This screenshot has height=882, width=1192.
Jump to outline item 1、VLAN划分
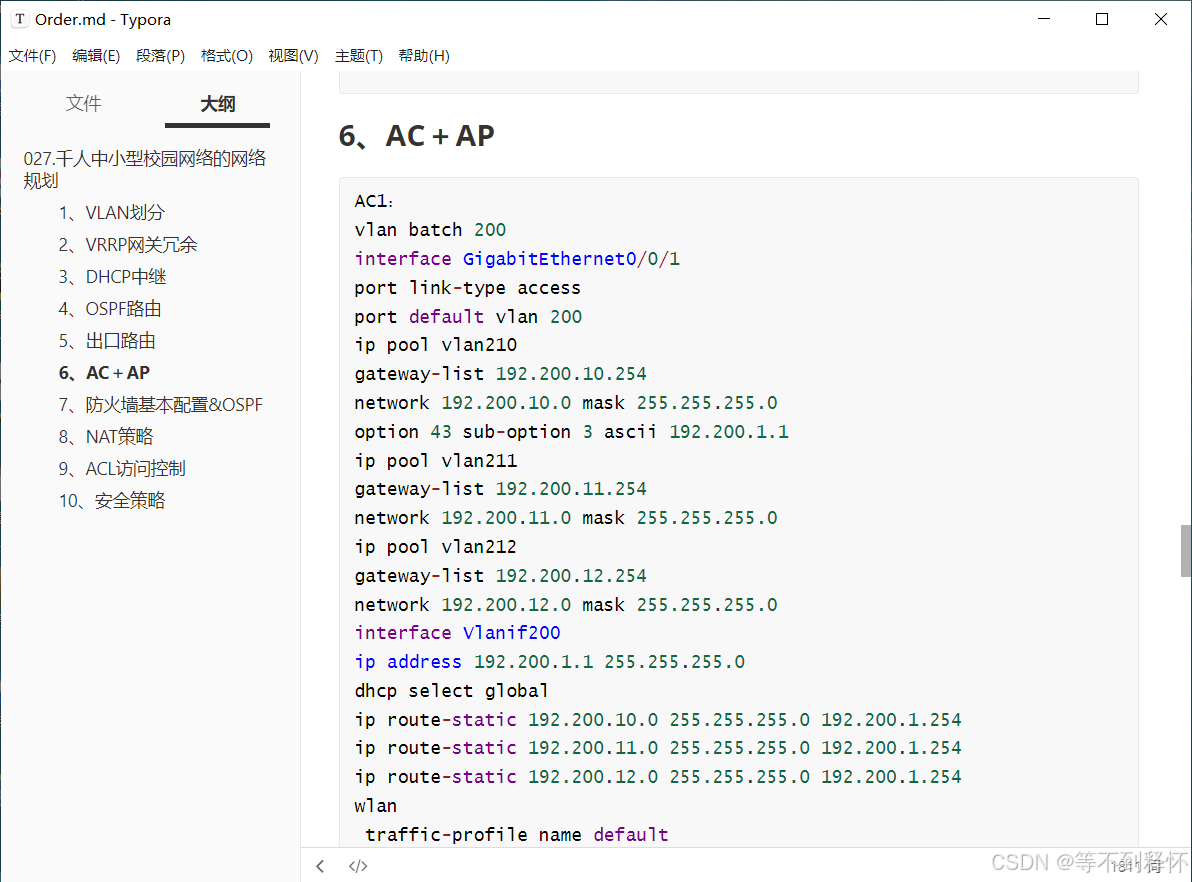coord(111,213)
